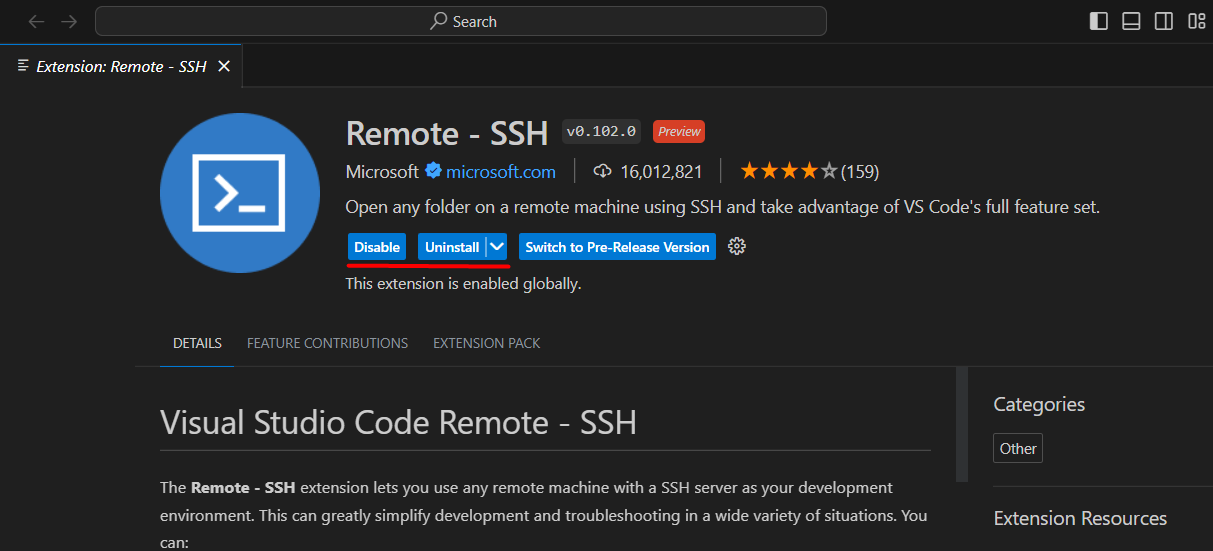This screenshot has height=551, width=1213.
Task: Toggle the primary side bar layout icon
Action: (1099, 21)
